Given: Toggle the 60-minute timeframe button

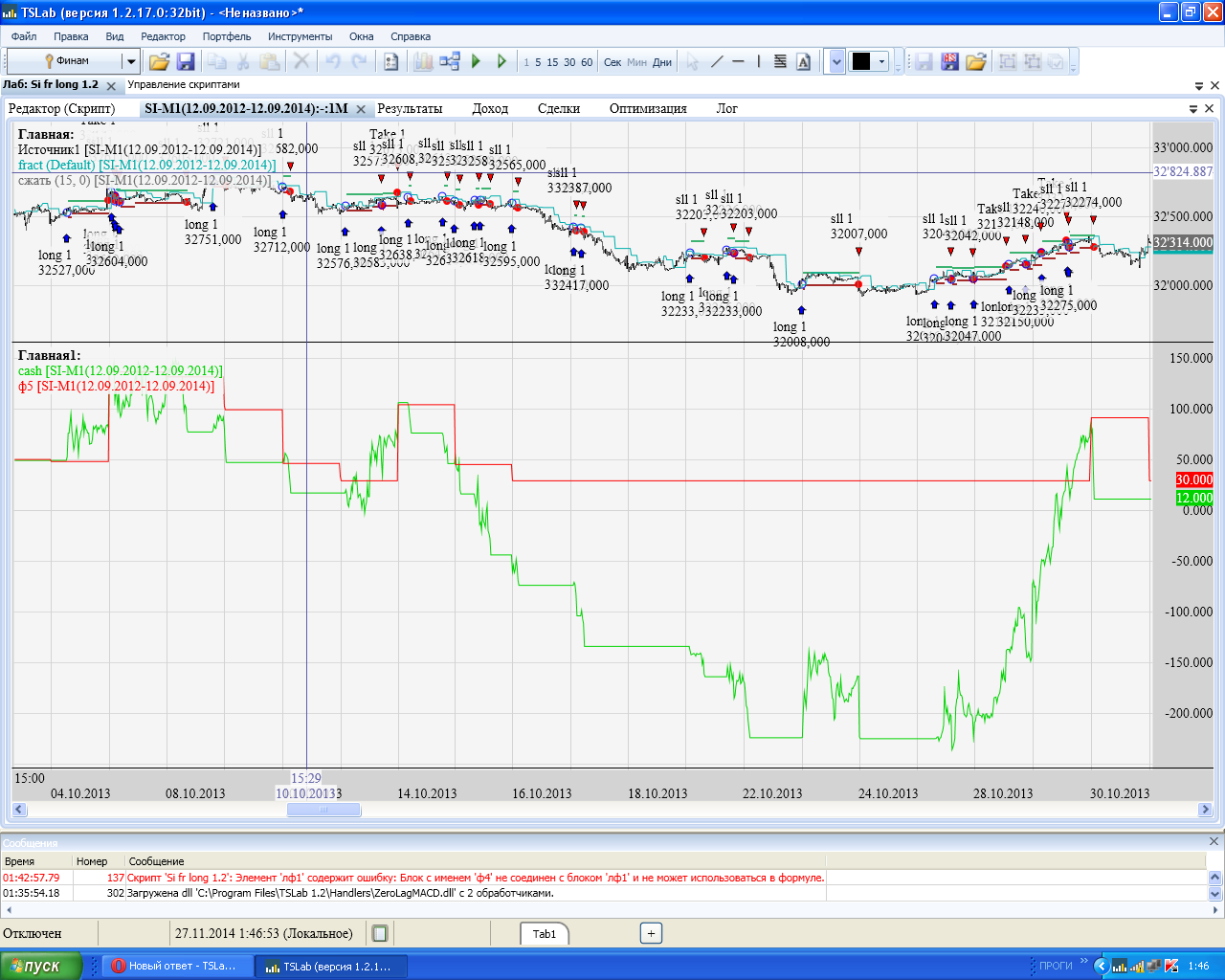Looking at the screenshot, I should (x=587, y=62).
